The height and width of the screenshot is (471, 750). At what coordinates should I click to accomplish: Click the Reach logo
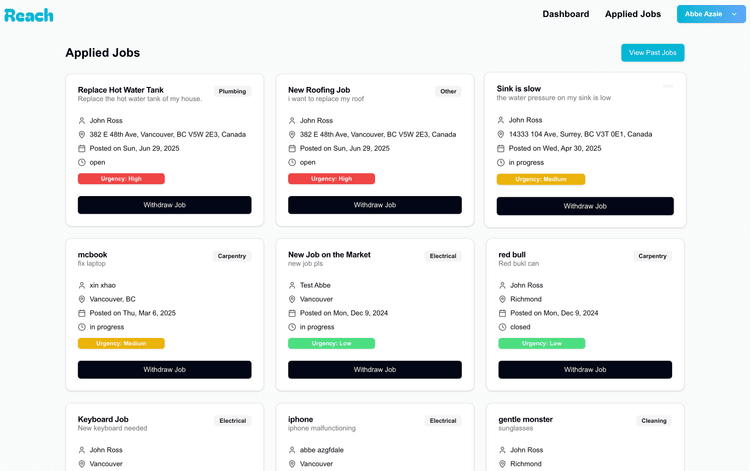click(29, 15)
